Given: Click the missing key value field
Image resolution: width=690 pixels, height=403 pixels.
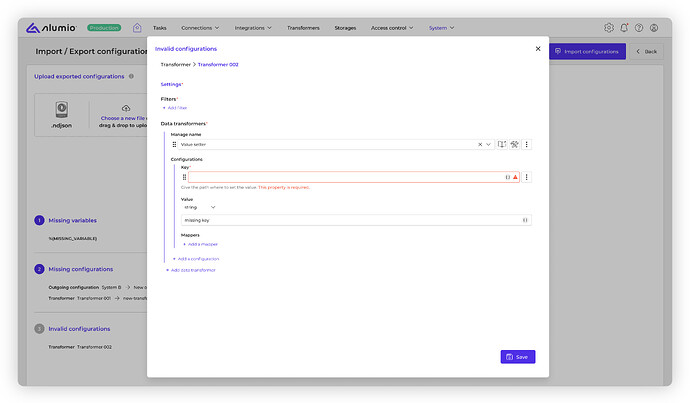Looking at the screenshot, I should (x=356, y=220).
